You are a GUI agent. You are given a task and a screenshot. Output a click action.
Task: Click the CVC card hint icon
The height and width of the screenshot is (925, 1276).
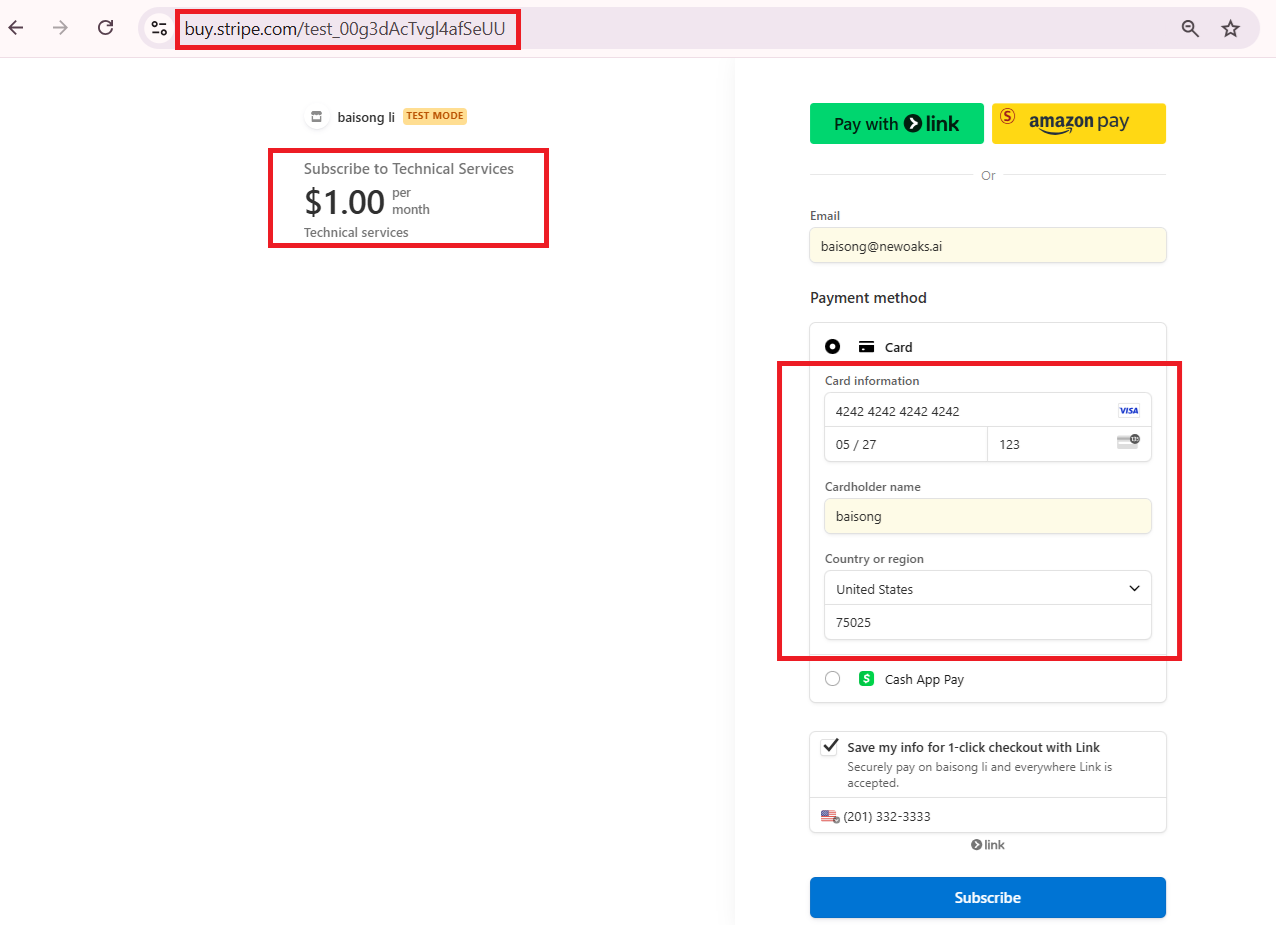1128,442
